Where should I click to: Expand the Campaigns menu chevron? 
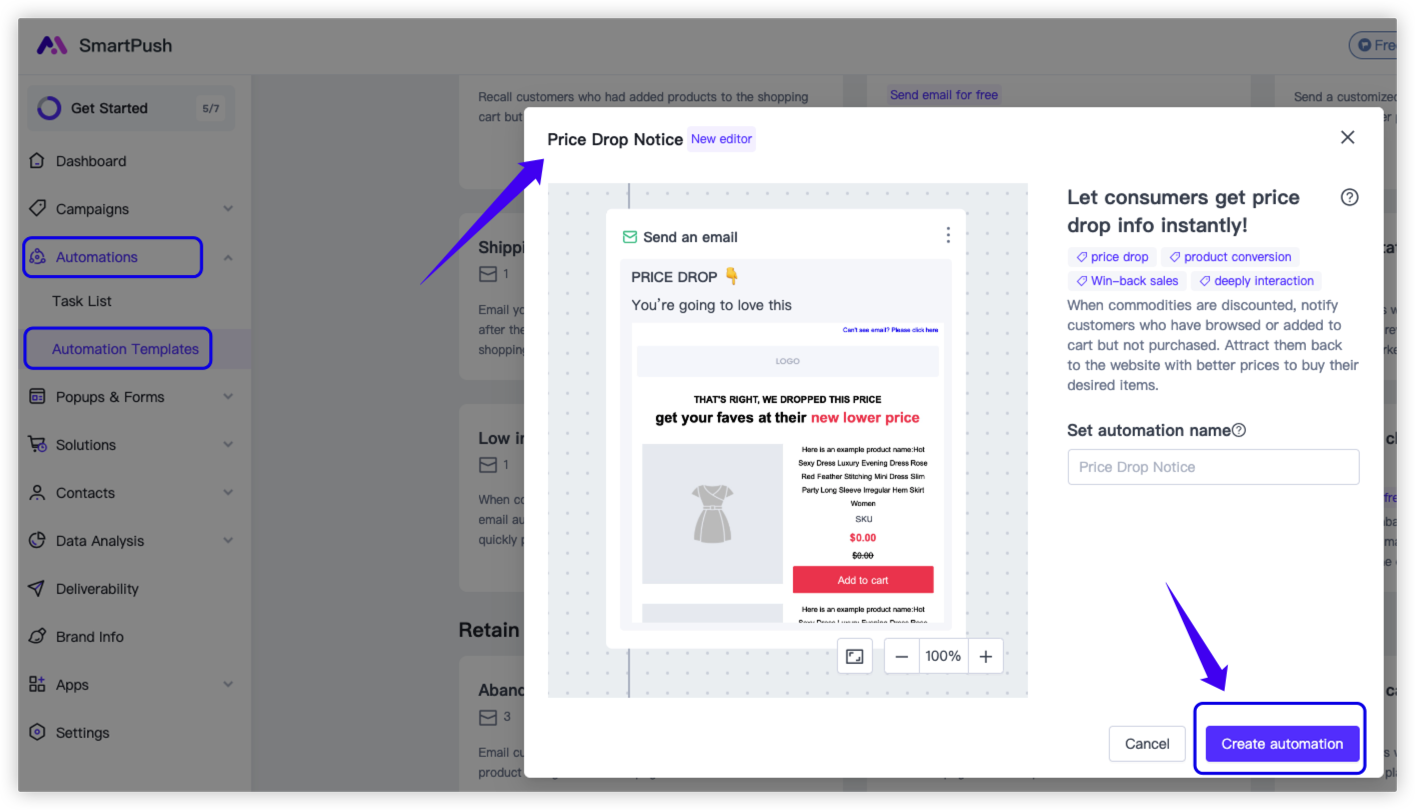[228, 209]
